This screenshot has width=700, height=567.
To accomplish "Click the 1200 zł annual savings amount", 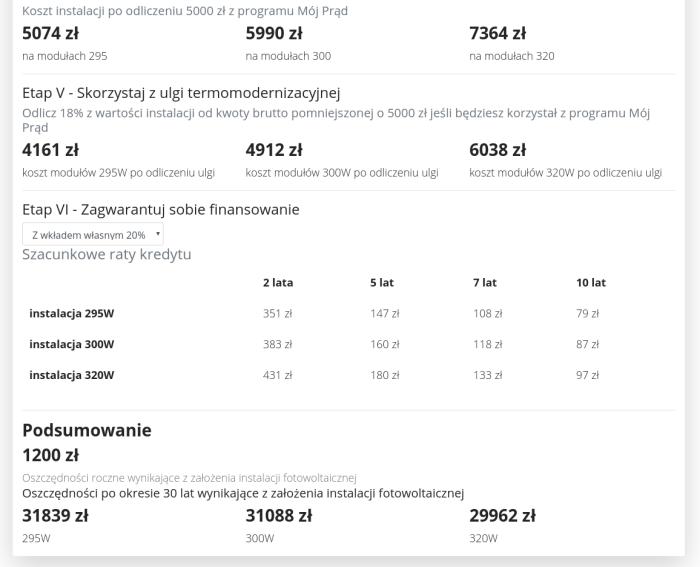I will (x=50, y=455).
